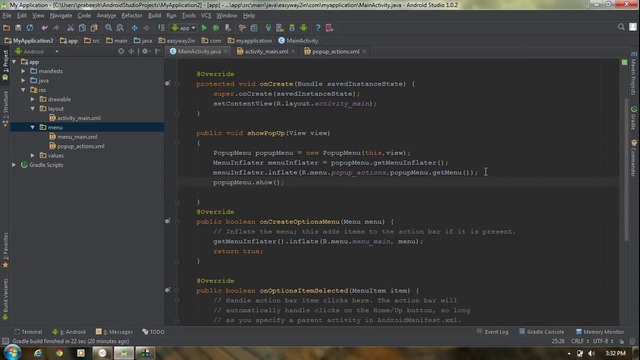Click the Navigate Back arrow icon
The width and height of the screenshot is (640, 360).
(x=134, y=28)
